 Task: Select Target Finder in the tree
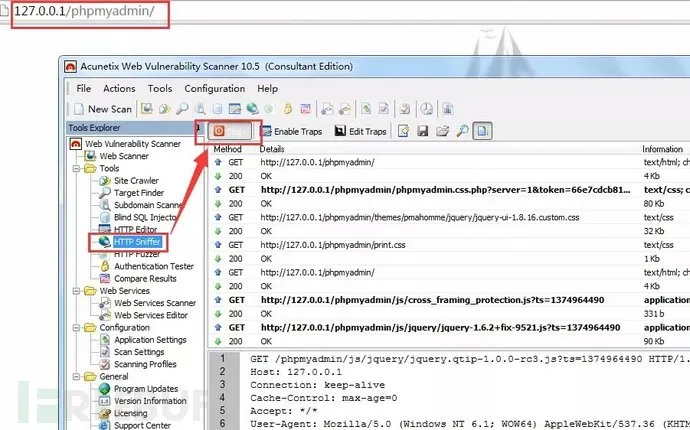pyautogui.click(x=139, y=193)
